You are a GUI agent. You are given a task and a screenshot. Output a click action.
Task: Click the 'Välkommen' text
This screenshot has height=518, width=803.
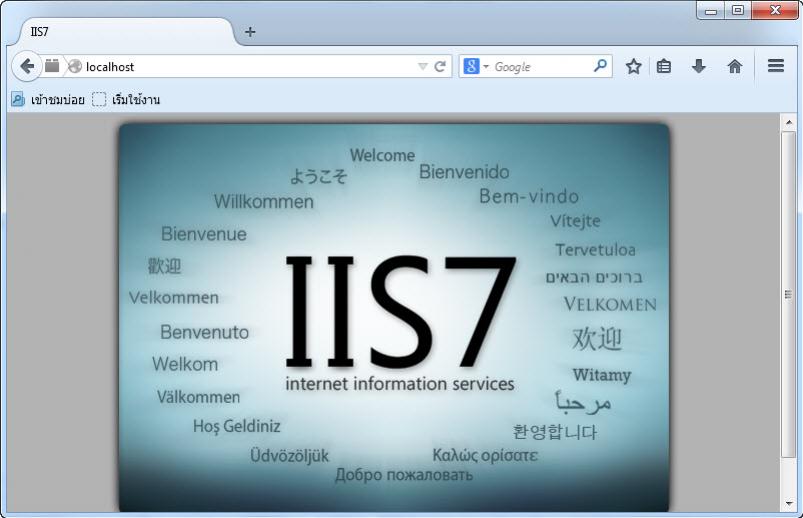pyautogui.click(x=198, y=397)
